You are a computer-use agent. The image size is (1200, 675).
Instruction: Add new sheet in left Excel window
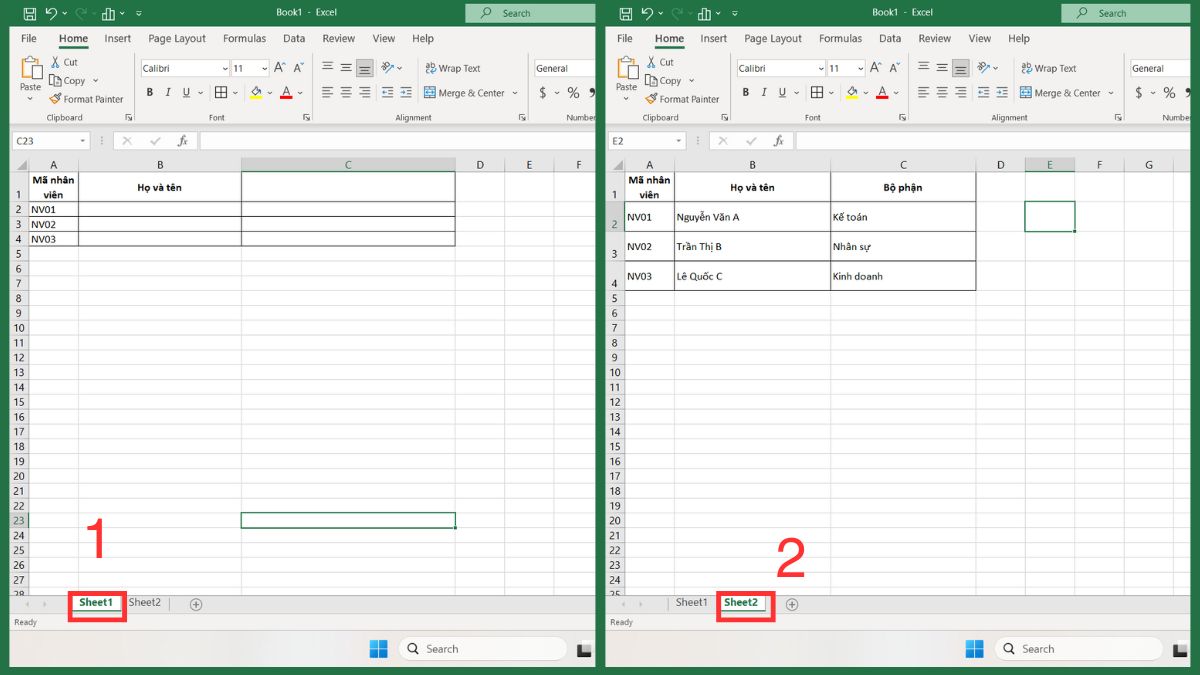(x=196, y=604)
